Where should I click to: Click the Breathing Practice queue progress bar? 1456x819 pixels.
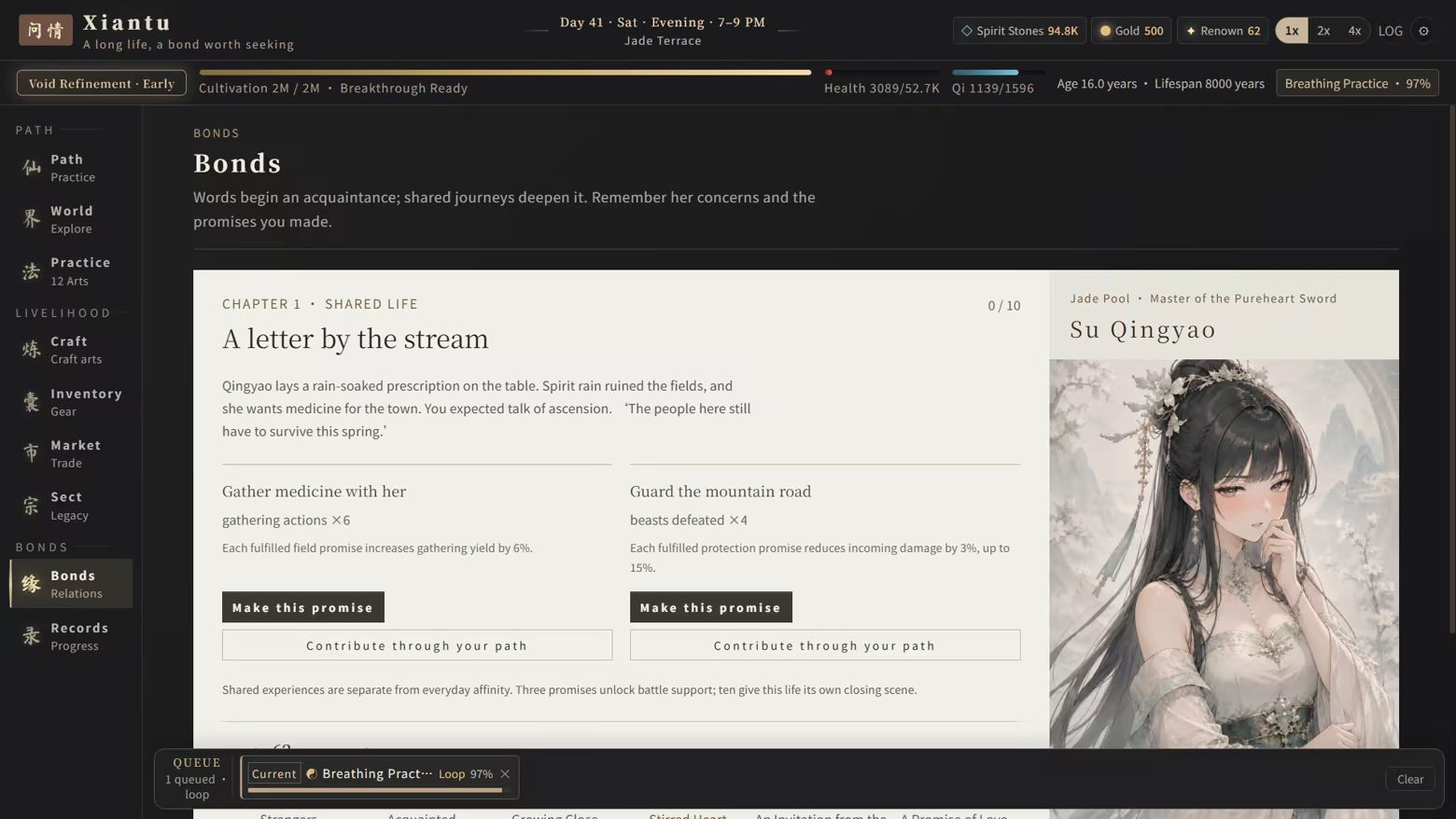point(379,790)
